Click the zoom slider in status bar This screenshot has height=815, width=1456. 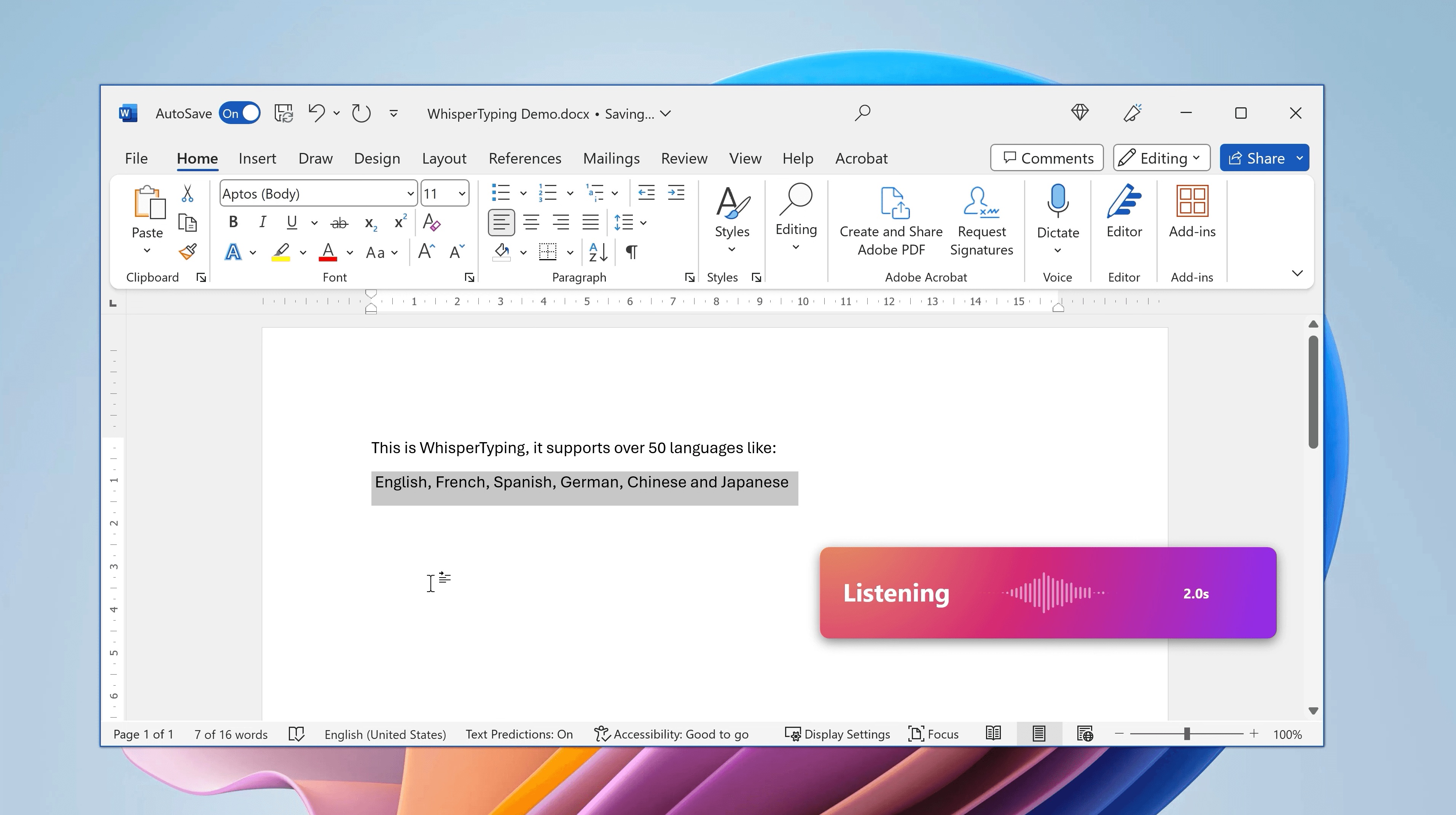pyautogui.click(x=1187, y=734)
